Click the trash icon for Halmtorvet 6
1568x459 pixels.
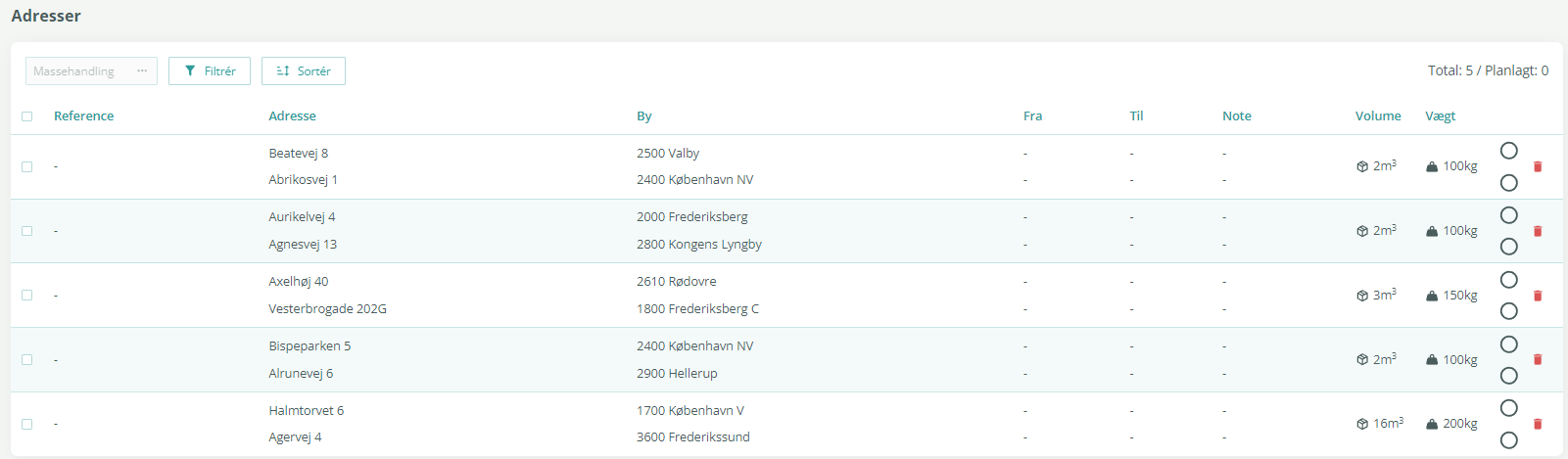click(x=1538, y=424)
